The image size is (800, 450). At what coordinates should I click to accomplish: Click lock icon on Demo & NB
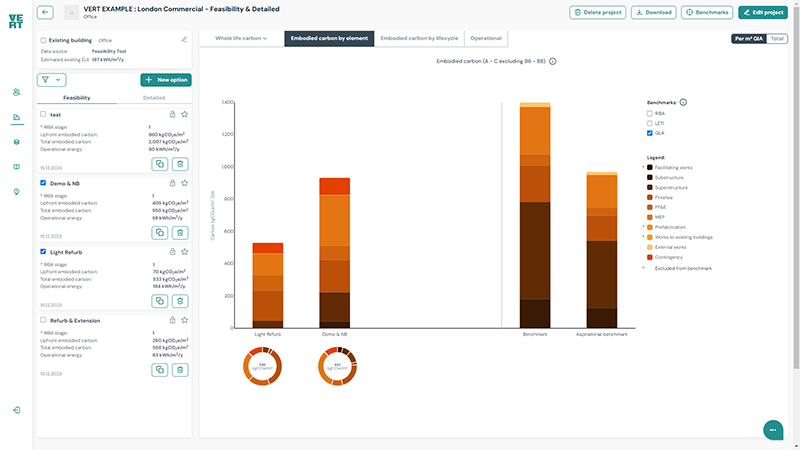pos(172,183)
